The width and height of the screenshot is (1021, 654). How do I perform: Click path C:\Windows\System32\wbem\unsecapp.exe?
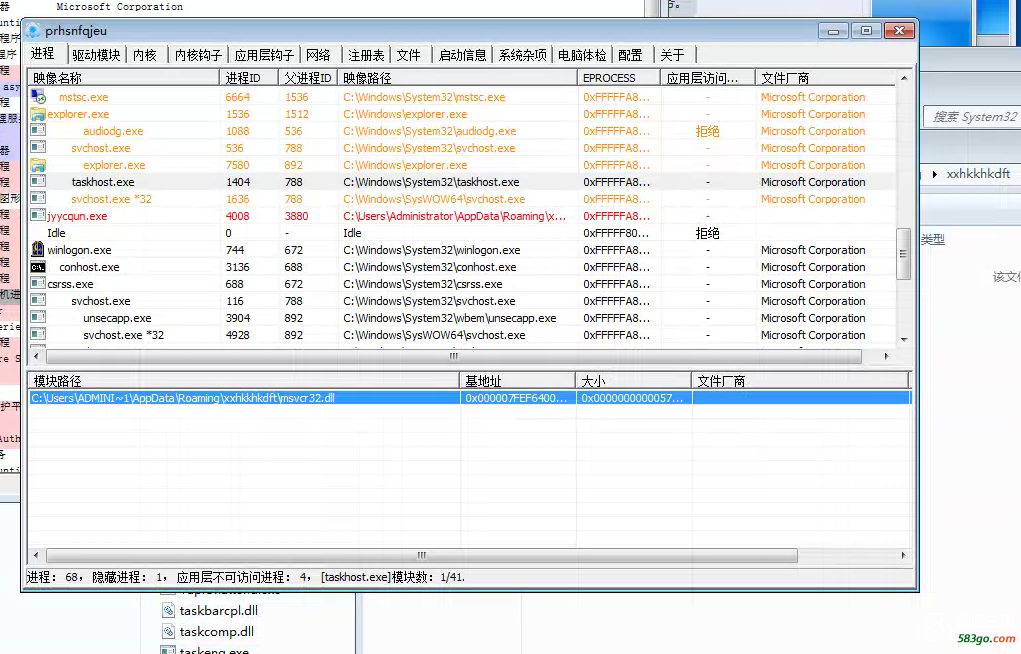[449, 318]
